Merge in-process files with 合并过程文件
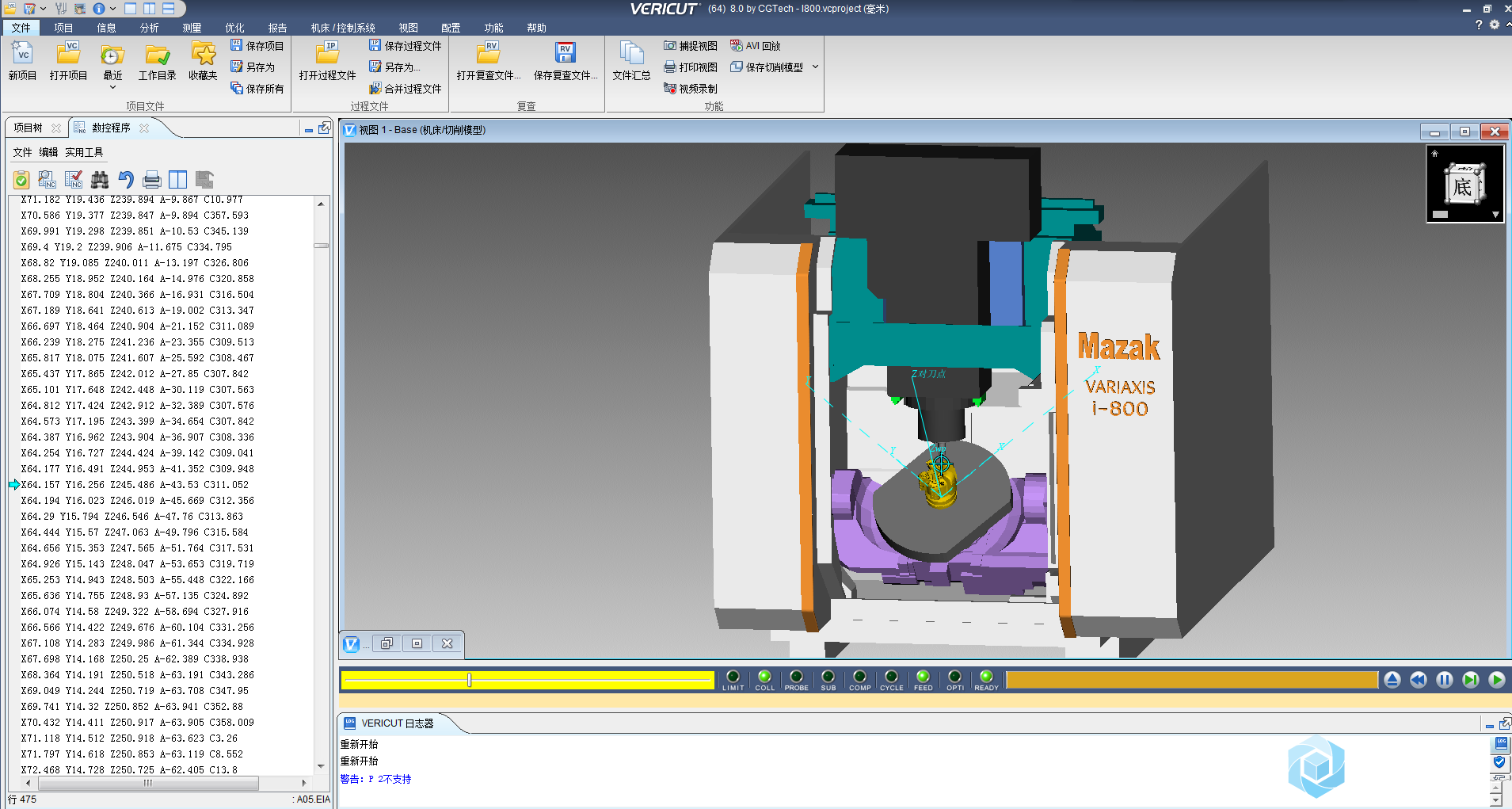The height and width of the screenshot is (809, 1512). click(405, 89)
